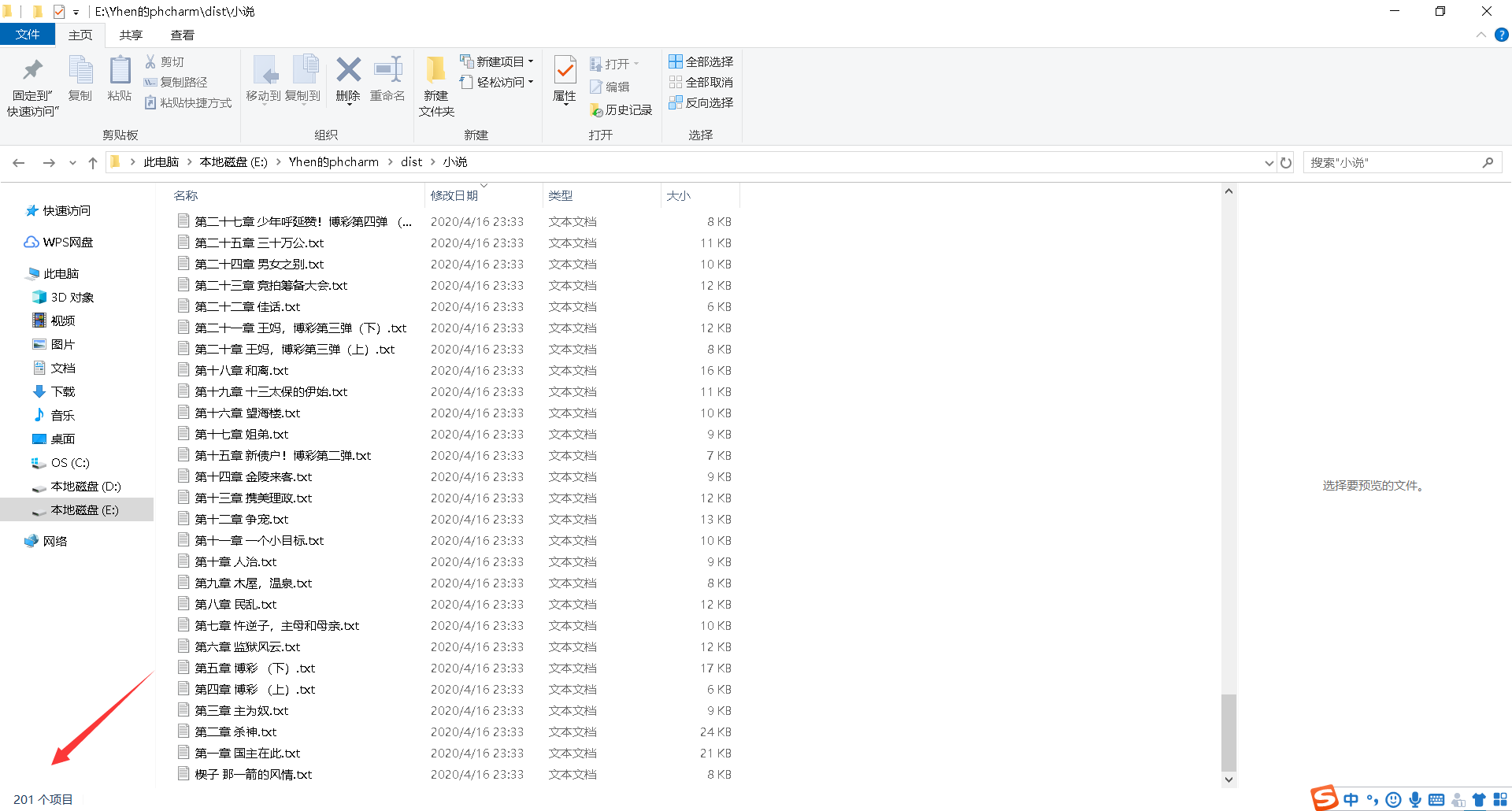This screenshot has height=811, width=1512.
Task: Click the Copy To (复制到) icon
Action: pos(304,71)
